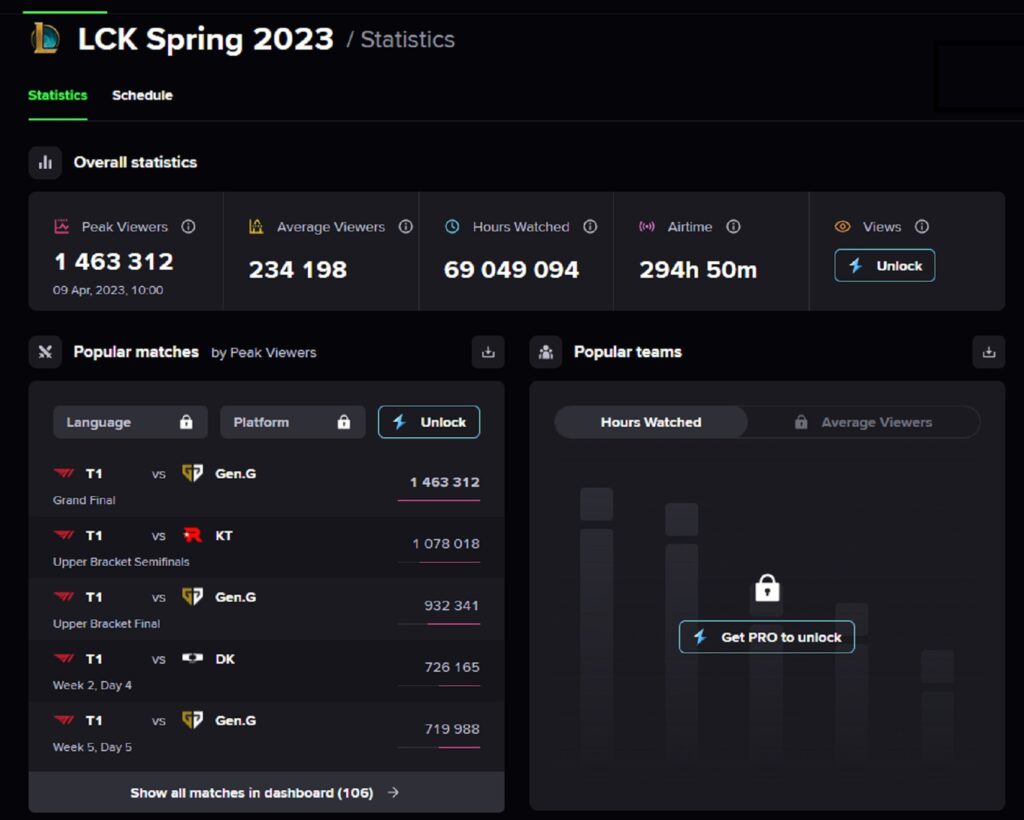Click the peak date '09 Apr, 2023, 10:00'
This screenshot has width=1024, height=820.
[108, 290]
